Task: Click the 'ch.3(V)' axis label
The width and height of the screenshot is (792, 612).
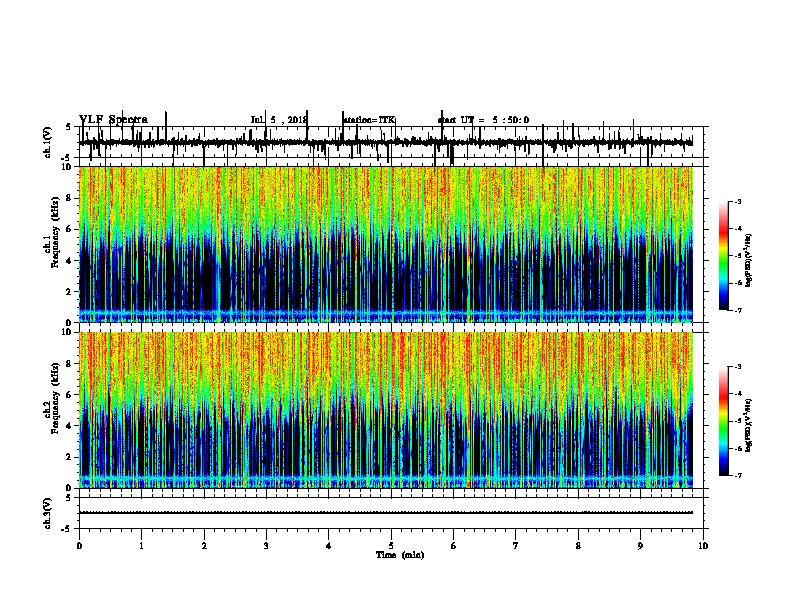Action: pyautogui.click(x=47, y=513)
